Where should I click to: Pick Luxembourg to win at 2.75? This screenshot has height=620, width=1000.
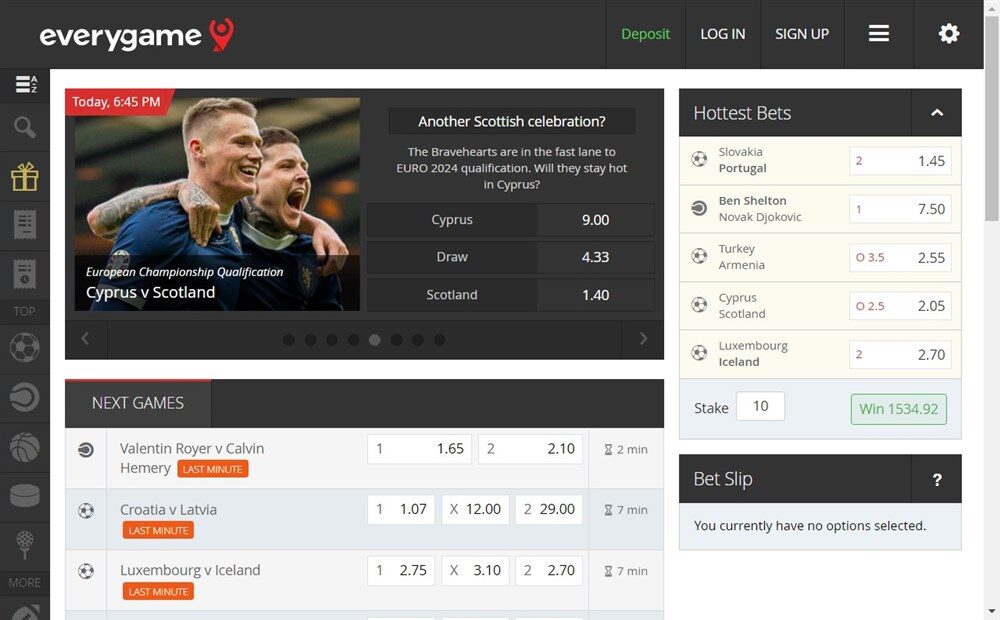[401, 570]
